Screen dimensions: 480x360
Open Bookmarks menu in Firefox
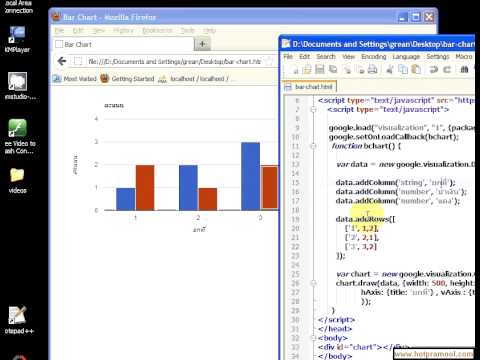(157, 31)
